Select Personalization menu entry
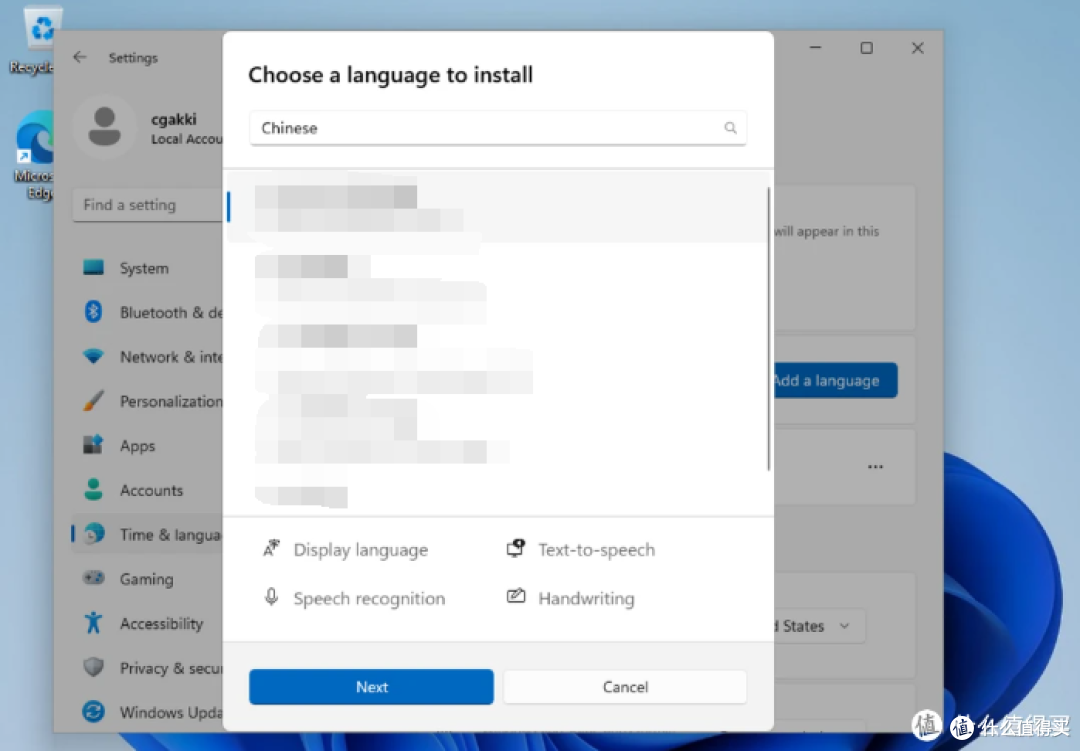 coord(171,401)
